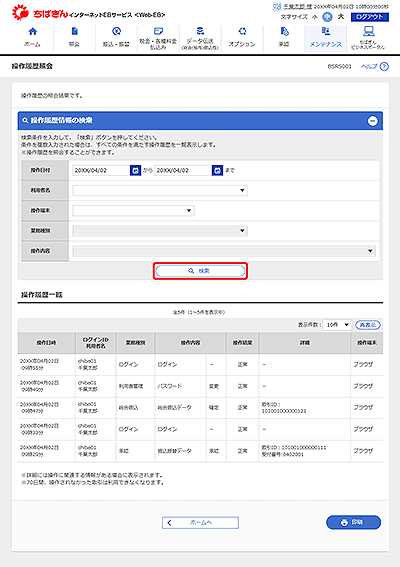The width and height of the screenshot is (400, 567).
Task: Select the large 大 font size toggle
Action: [341, 17]
